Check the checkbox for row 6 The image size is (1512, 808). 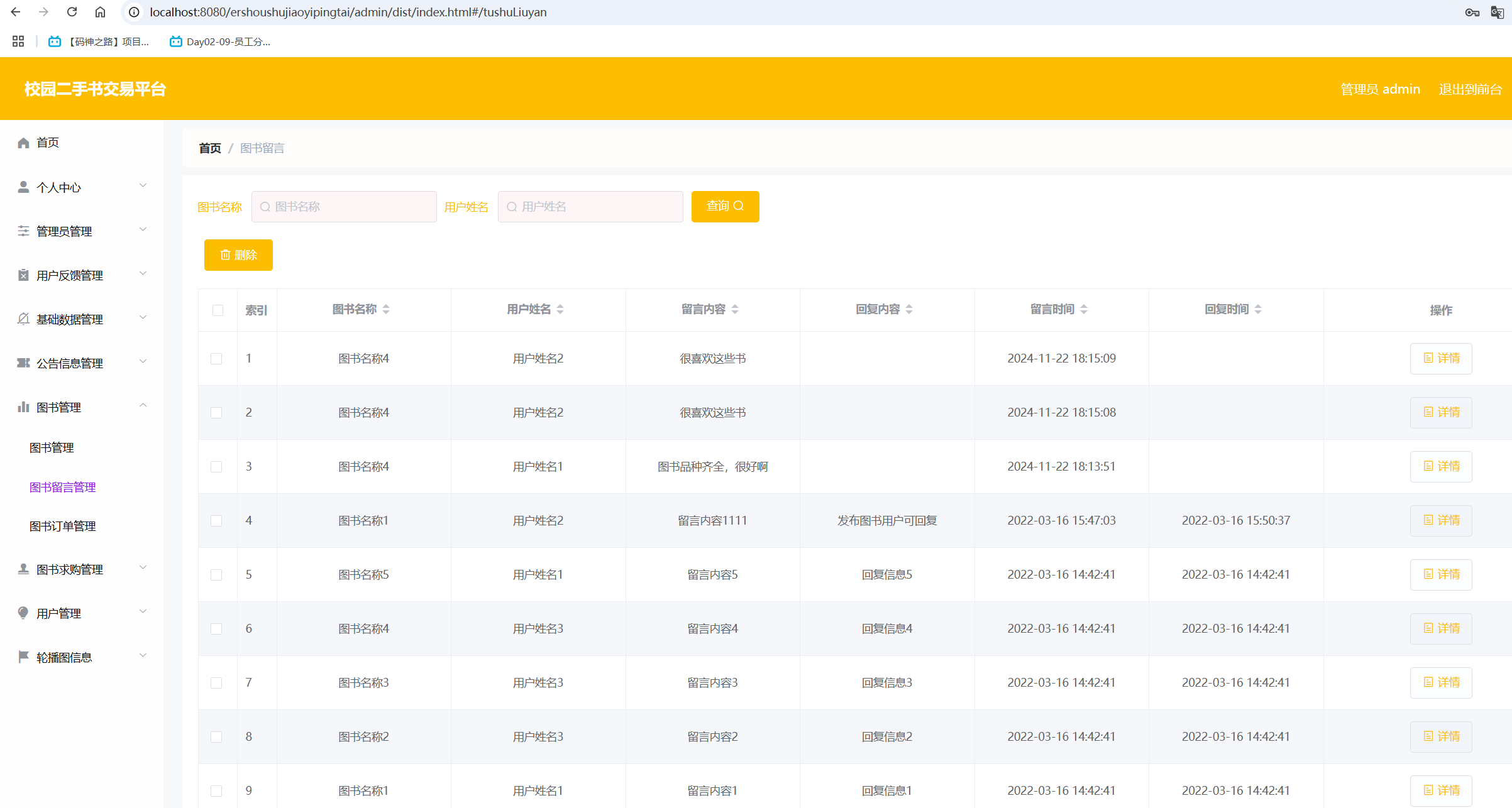point(216,629)
